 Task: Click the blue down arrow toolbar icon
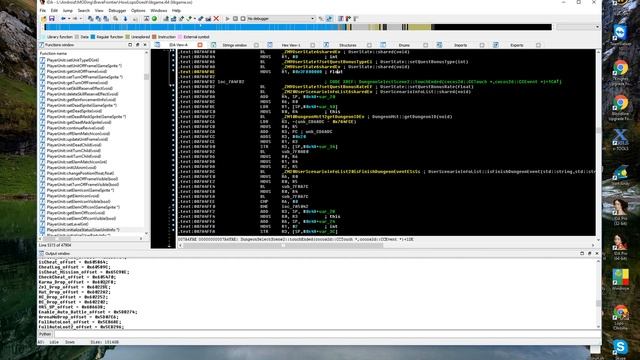[125, 19]
